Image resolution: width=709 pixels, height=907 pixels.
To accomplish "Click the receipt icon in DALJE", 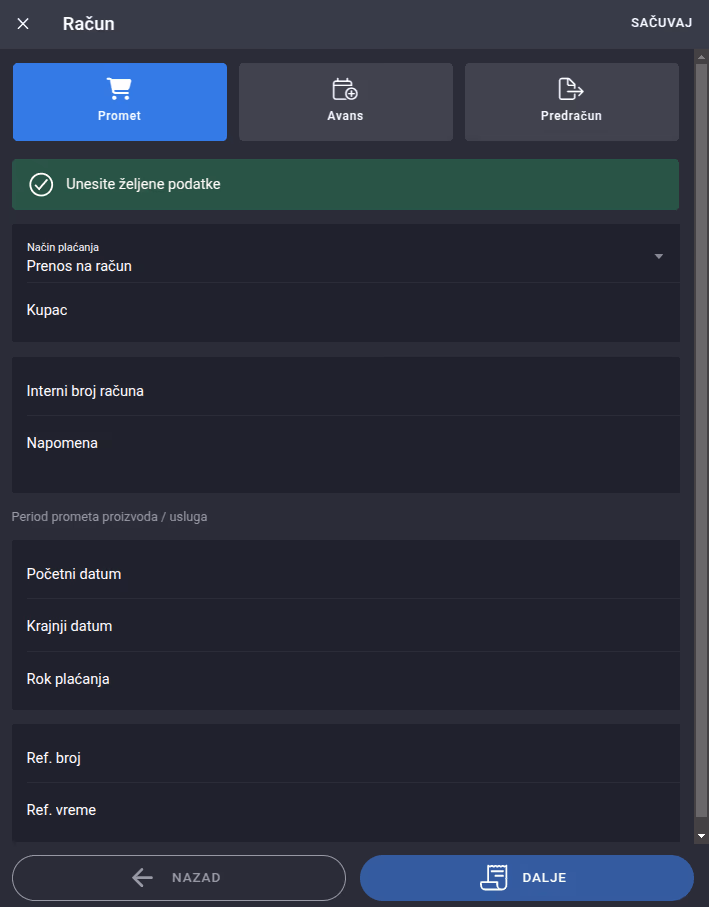I will (494, 877).
